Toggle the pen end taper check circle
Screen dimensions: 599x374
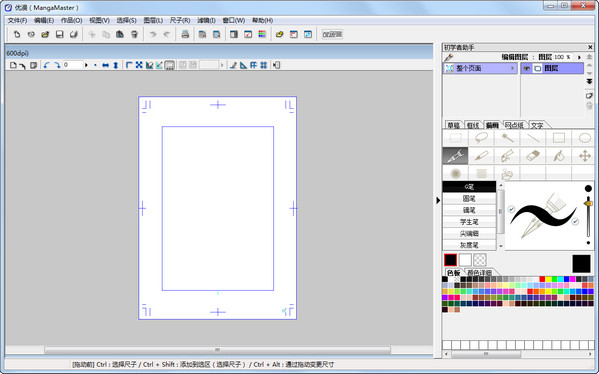pyautogui.click(x=575, y=221)
